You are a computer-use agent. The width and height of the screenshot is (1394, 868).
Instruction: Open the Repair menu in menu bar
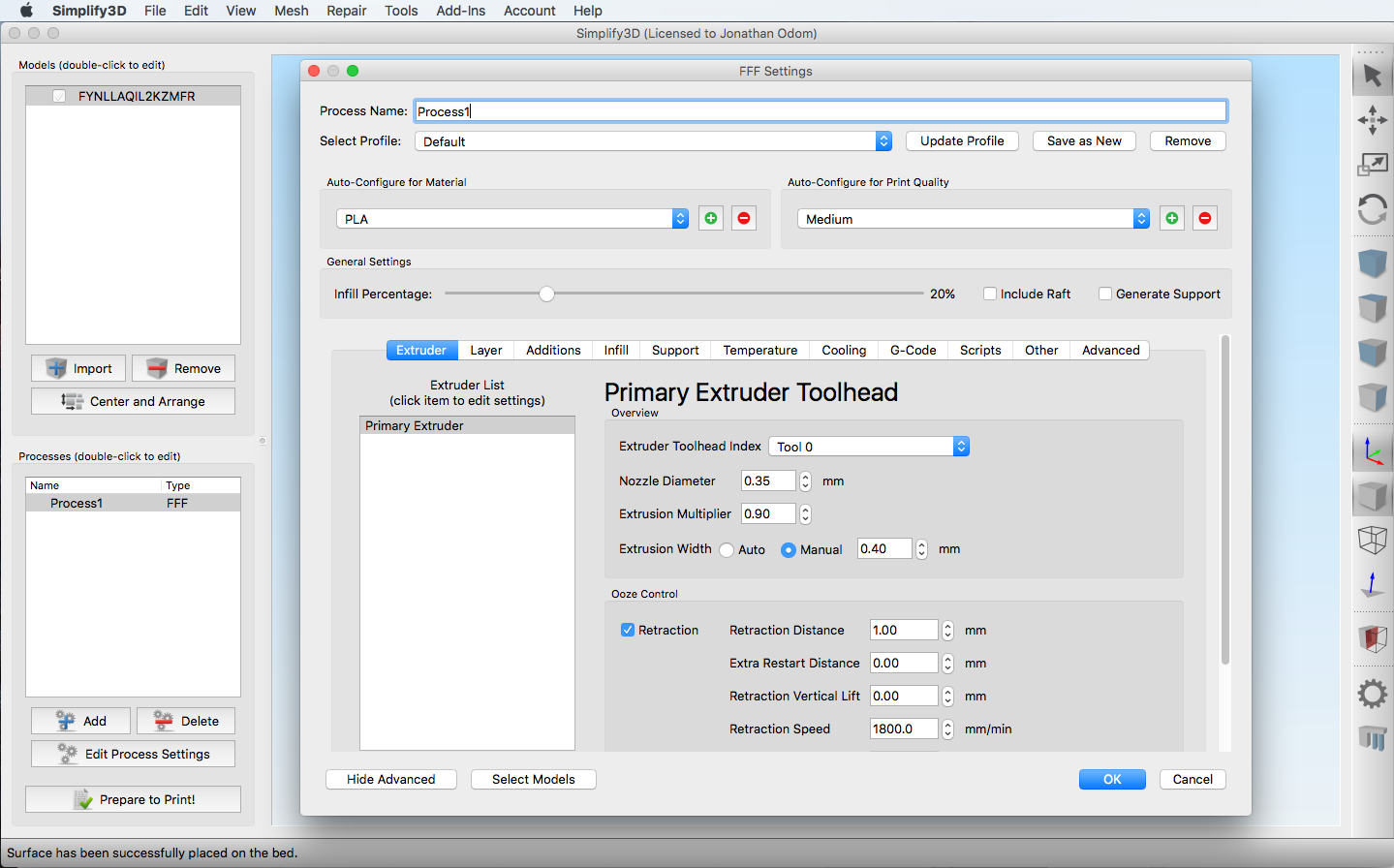pyautogui.click(x=346, y=11)
